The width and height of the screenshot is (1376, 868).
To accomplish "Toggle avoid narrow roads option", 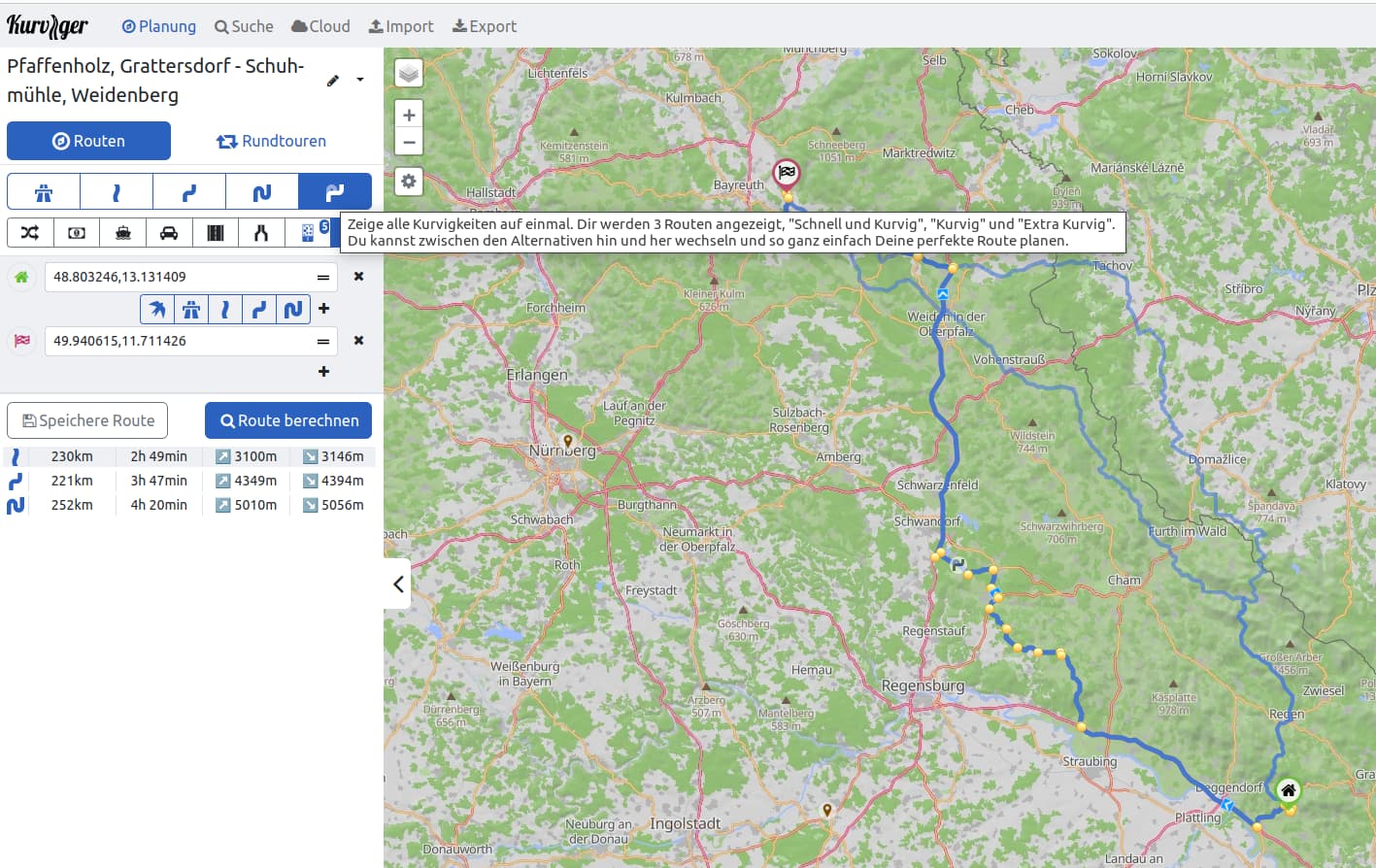I will coord(261,233).
